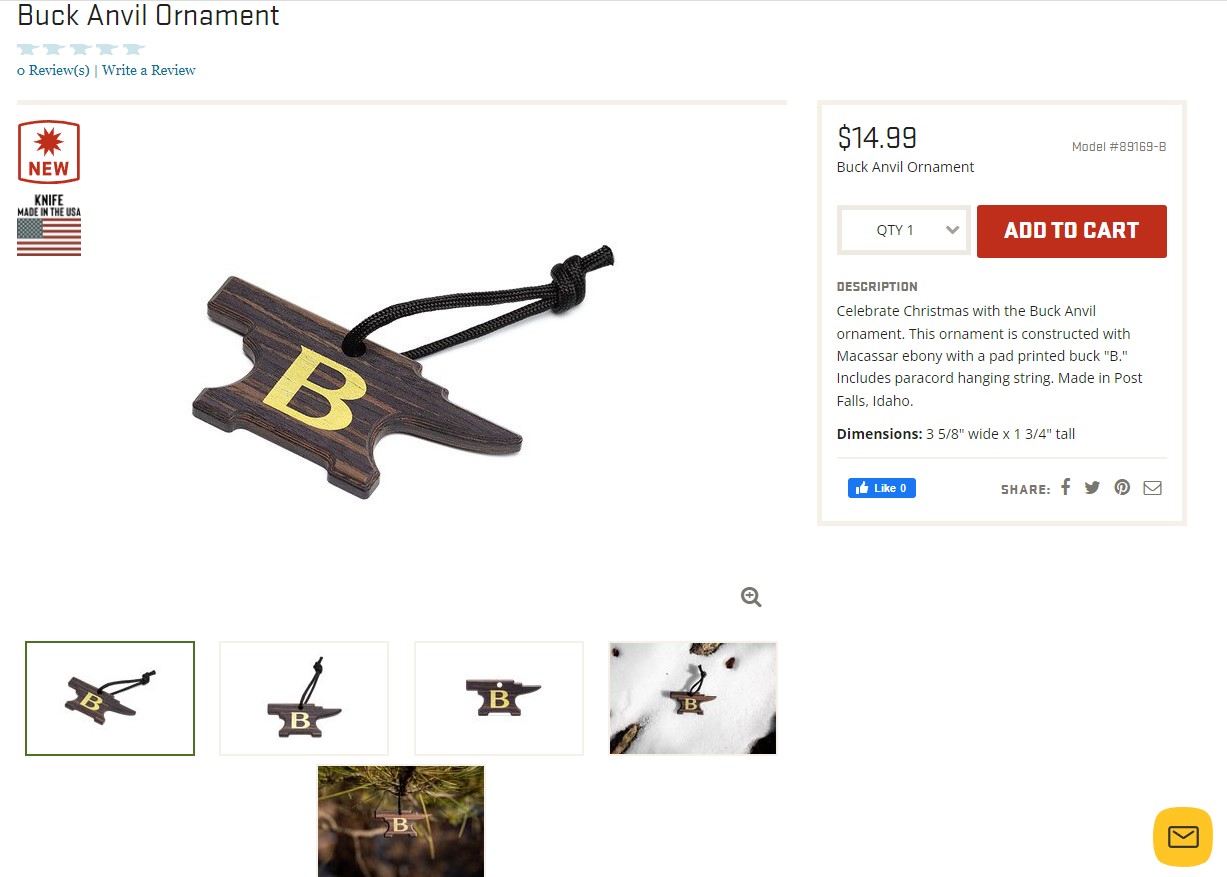Click the Made in the USA flag badge
Image resolution: width=1227 pixels, height=877 pixels.
[49, 225]
